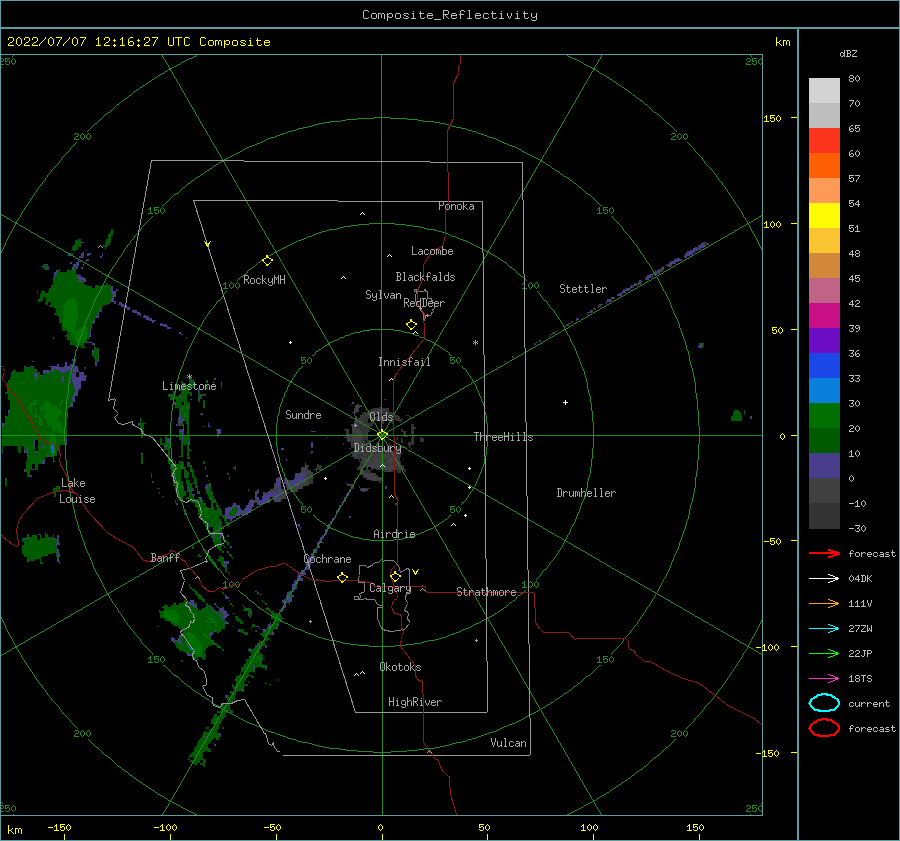
Task: Click the Drumheller label
Action: click(586, 493)
